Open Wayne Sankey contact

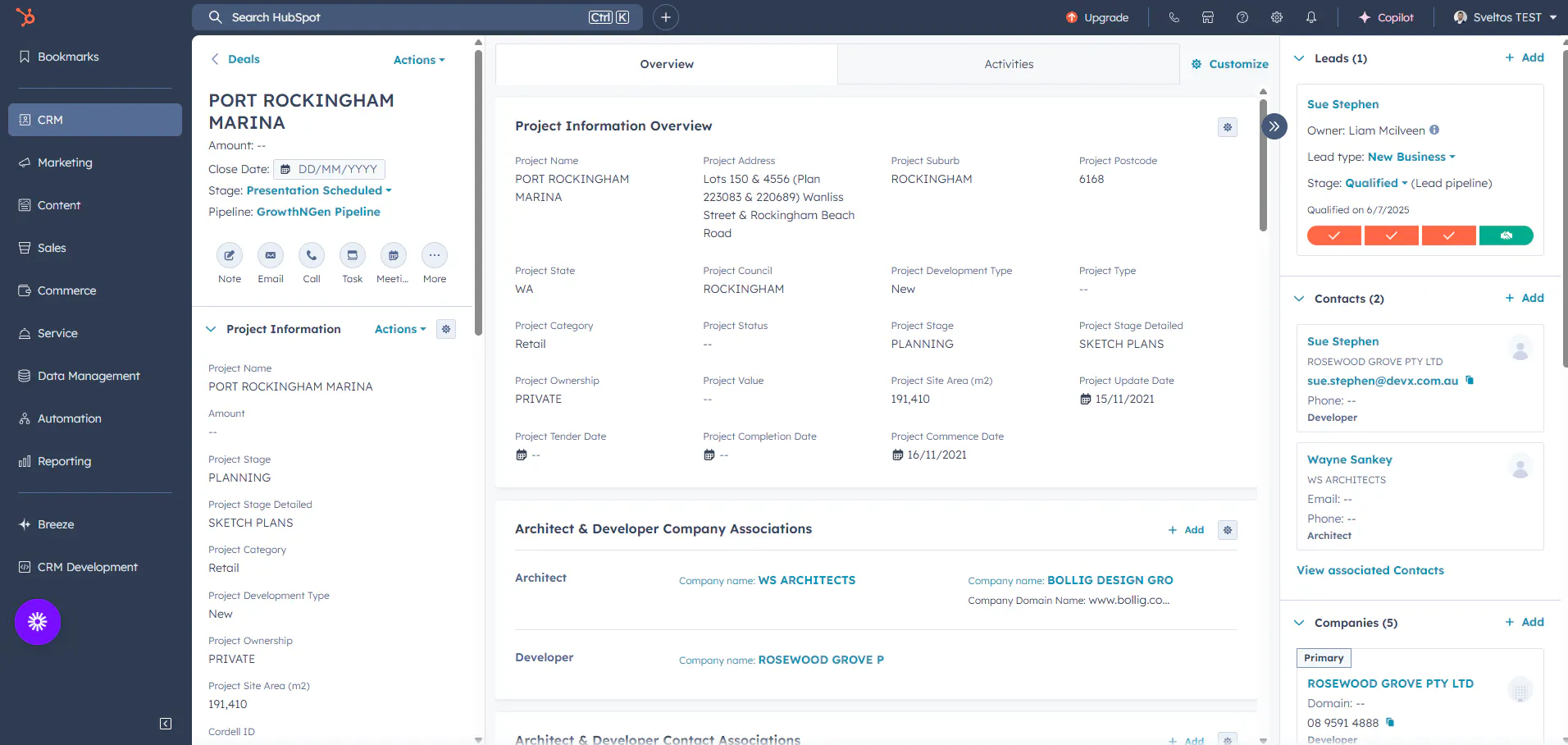pos(1349,459)
